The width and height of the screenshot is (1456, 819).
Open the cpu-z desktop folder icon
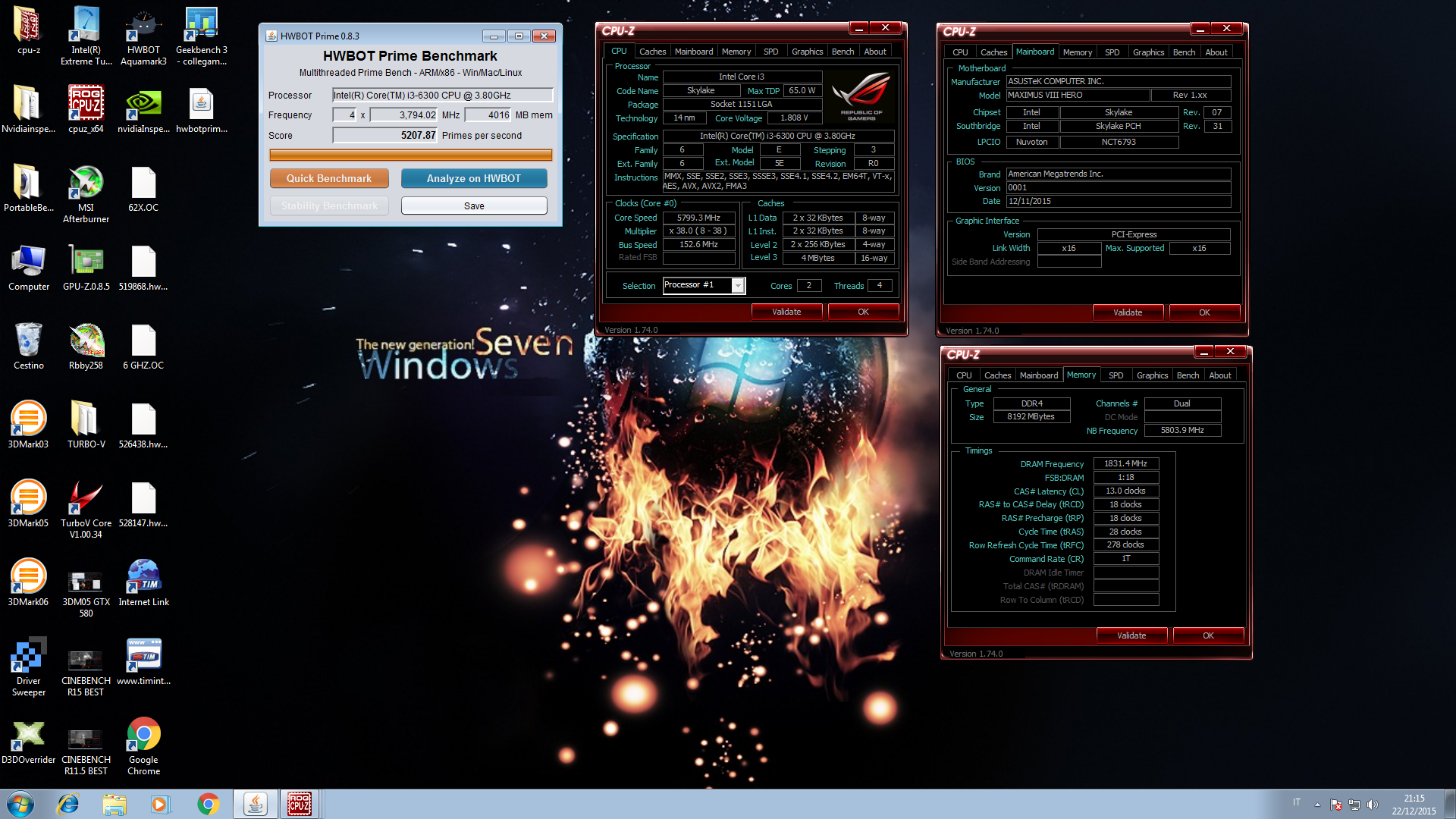[28, 30]
